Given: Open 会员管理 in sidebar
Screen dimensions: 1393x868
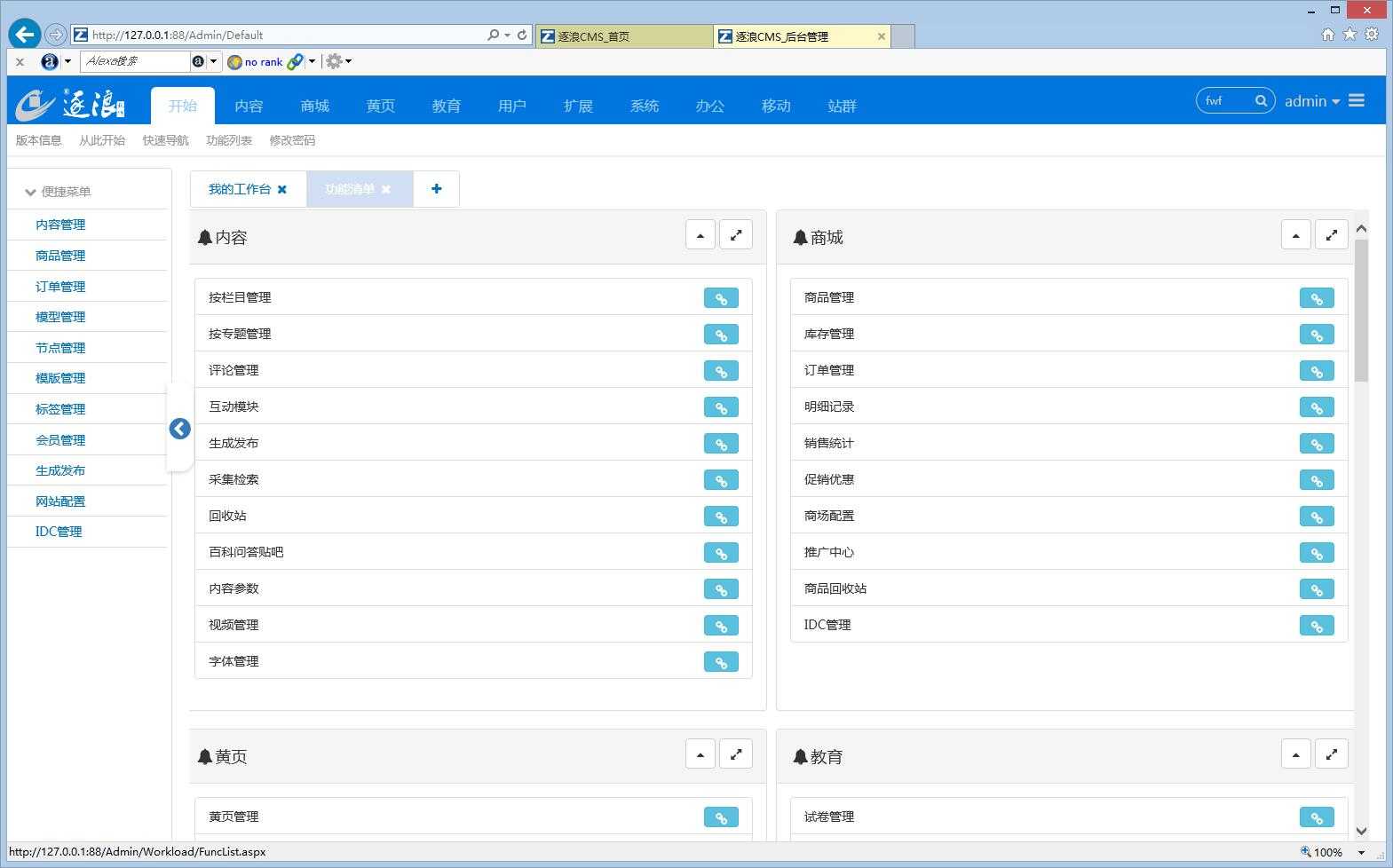Looking at the screenshot, I should click(x=60, y=440).
